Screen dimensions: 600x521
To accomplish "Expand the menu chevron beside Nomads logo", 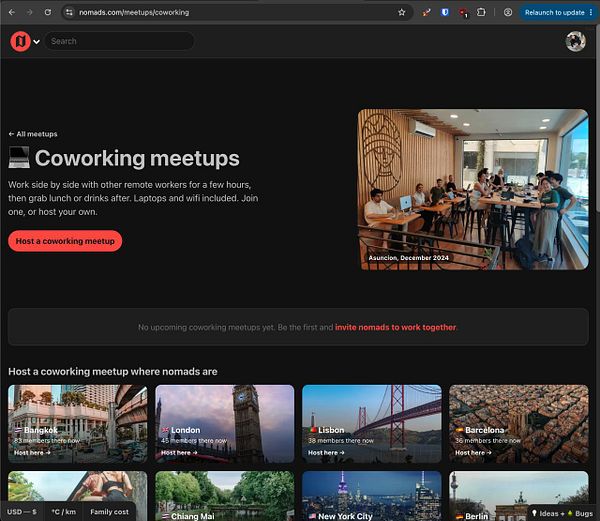I will 36,41.
